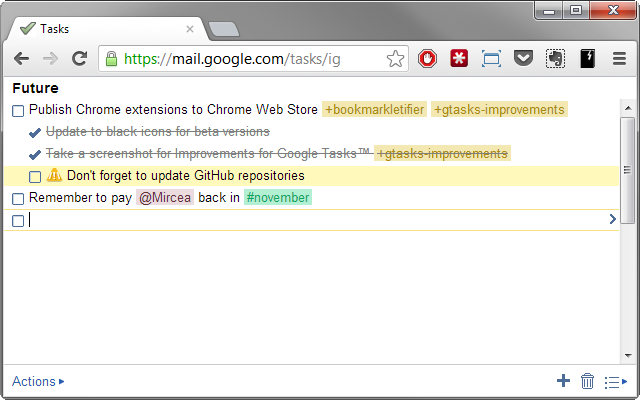This screenshot has height=400, width=640.
Task: Check Remember to pay Mircea task
Action: click(18, 199)
